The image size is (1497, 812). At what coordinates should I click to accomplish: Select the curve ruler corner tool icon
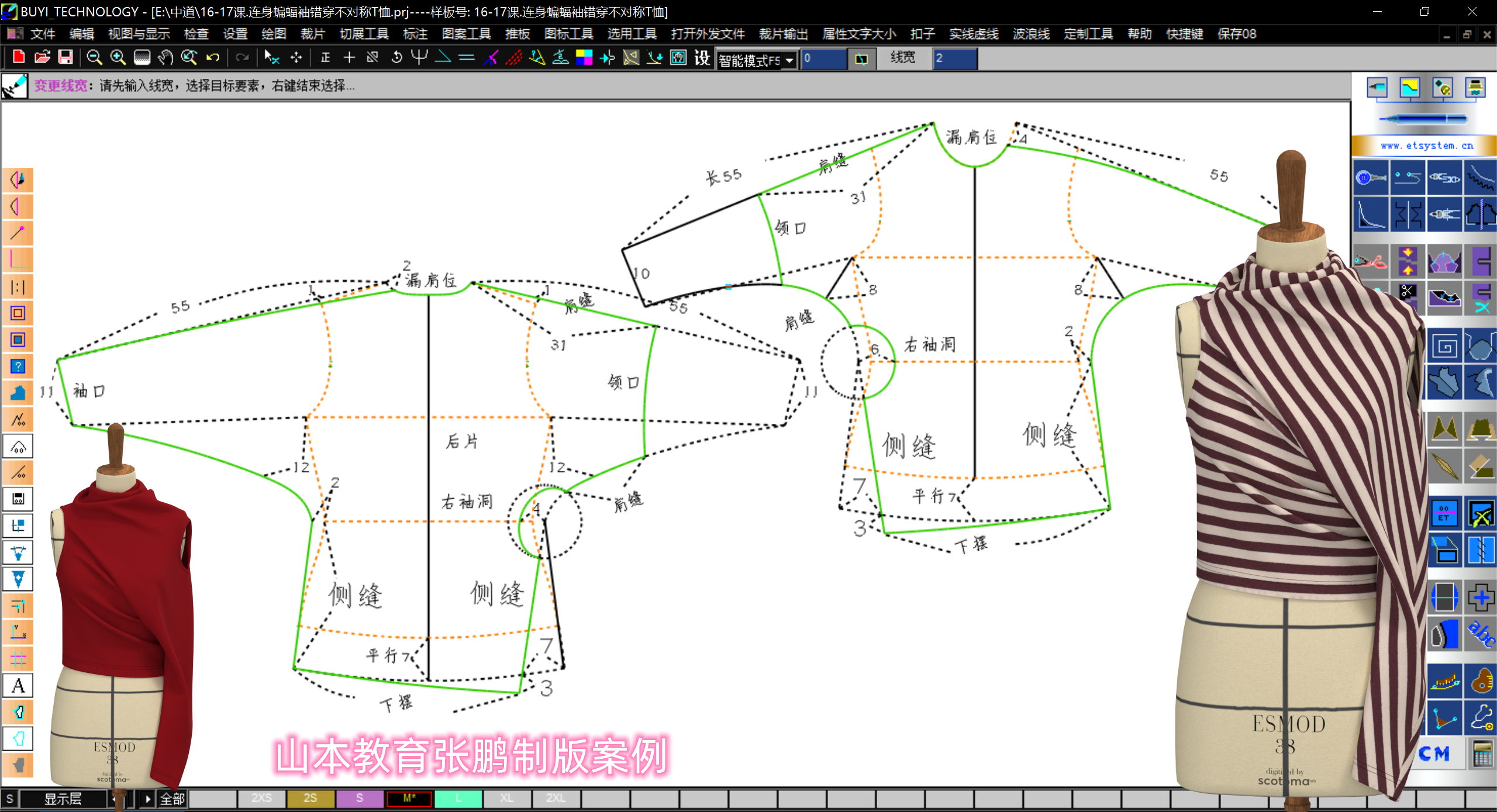[x=1371, y=214]
